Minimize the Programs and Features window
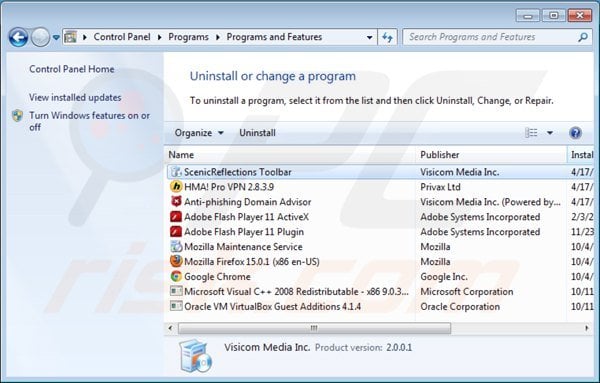Image resolution: width=600 pixels, height=383 pixels. pos(528,16)
